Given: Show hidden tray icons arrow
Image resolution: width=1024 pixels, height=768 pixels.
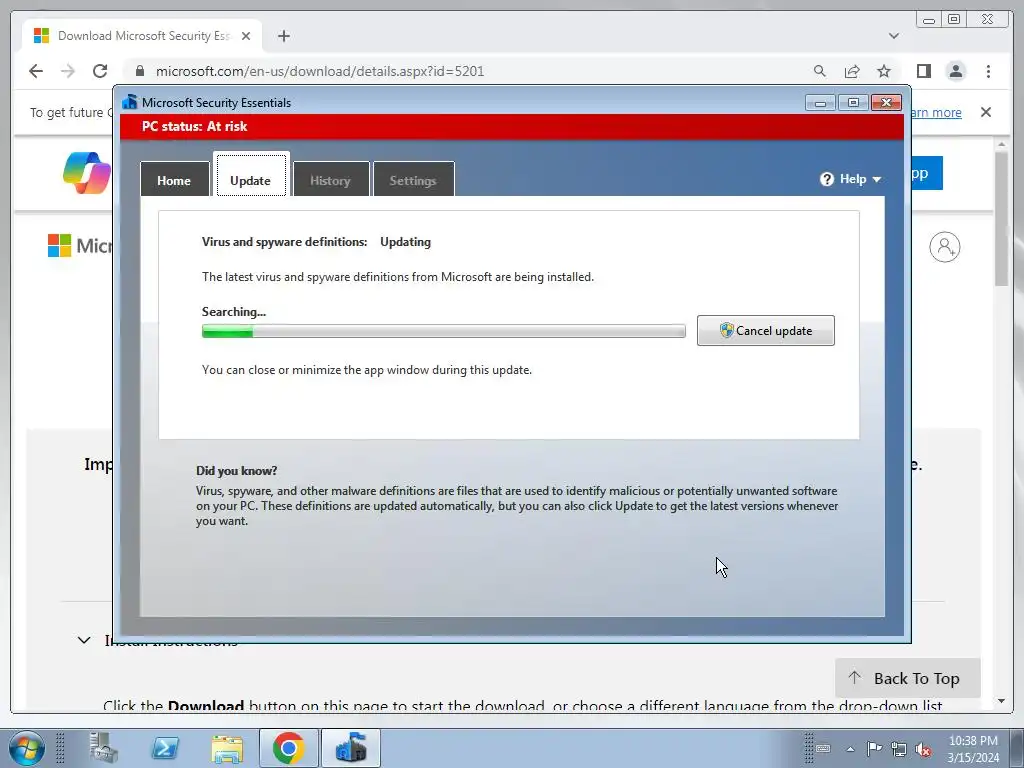Looking at the screenshot, I should [850, 749].
